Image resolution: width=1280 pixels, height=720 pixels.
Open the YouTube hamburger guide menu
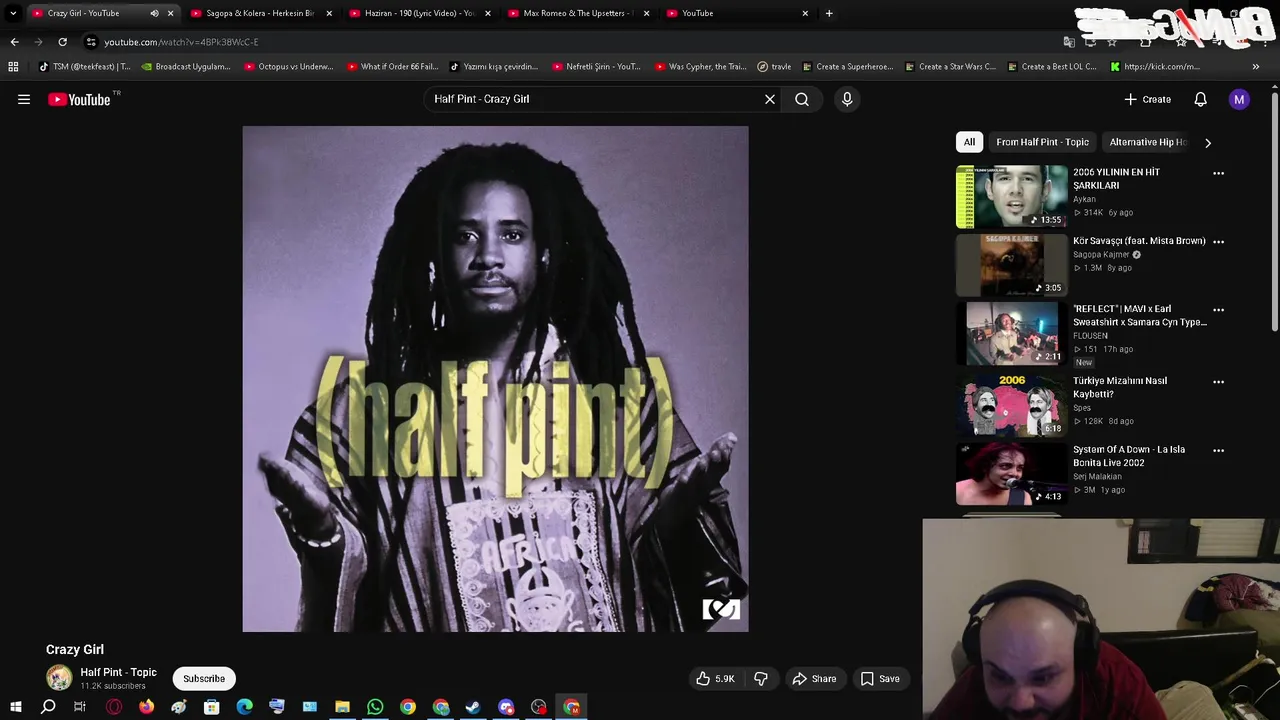coord(24,99)
